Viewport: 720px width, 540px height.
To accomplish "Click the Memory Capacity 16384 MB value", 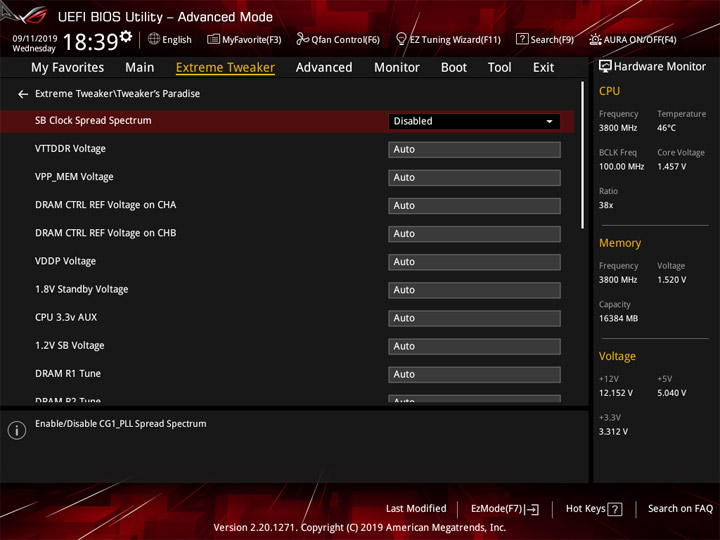I will (618, 319).
